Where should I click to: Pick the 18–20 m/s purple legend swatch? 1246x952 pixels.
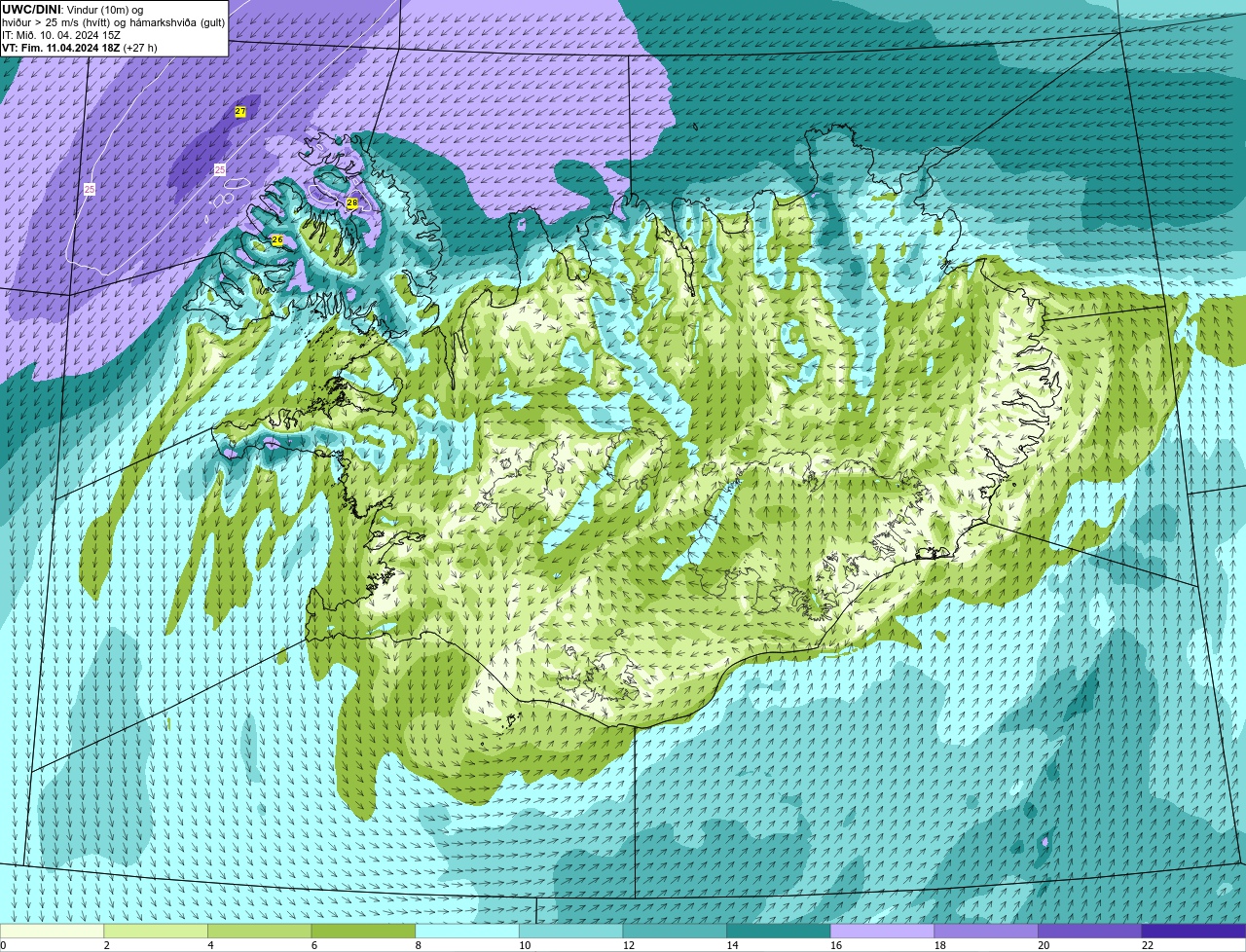(x=986, y=931)
